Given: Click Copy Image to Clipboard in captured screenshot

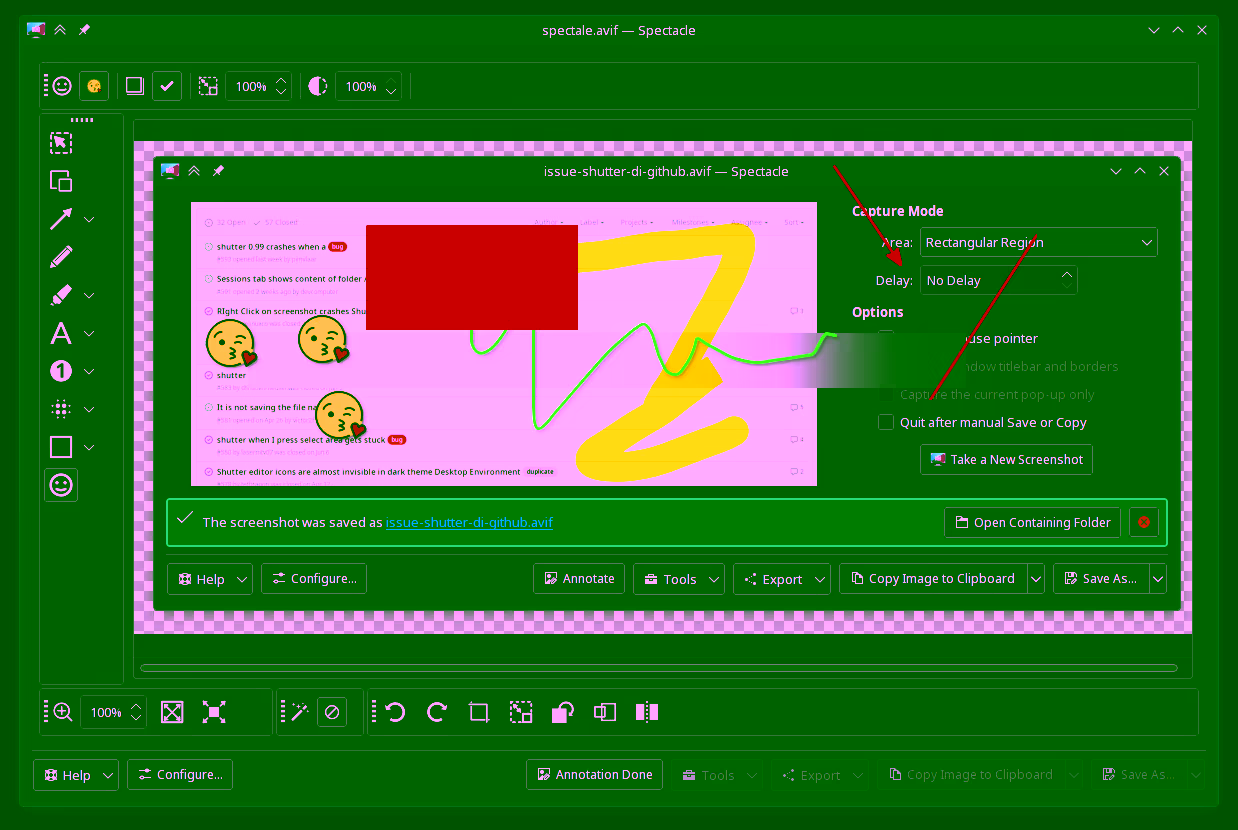Looking at the screenshot, I should click(932, 578).
